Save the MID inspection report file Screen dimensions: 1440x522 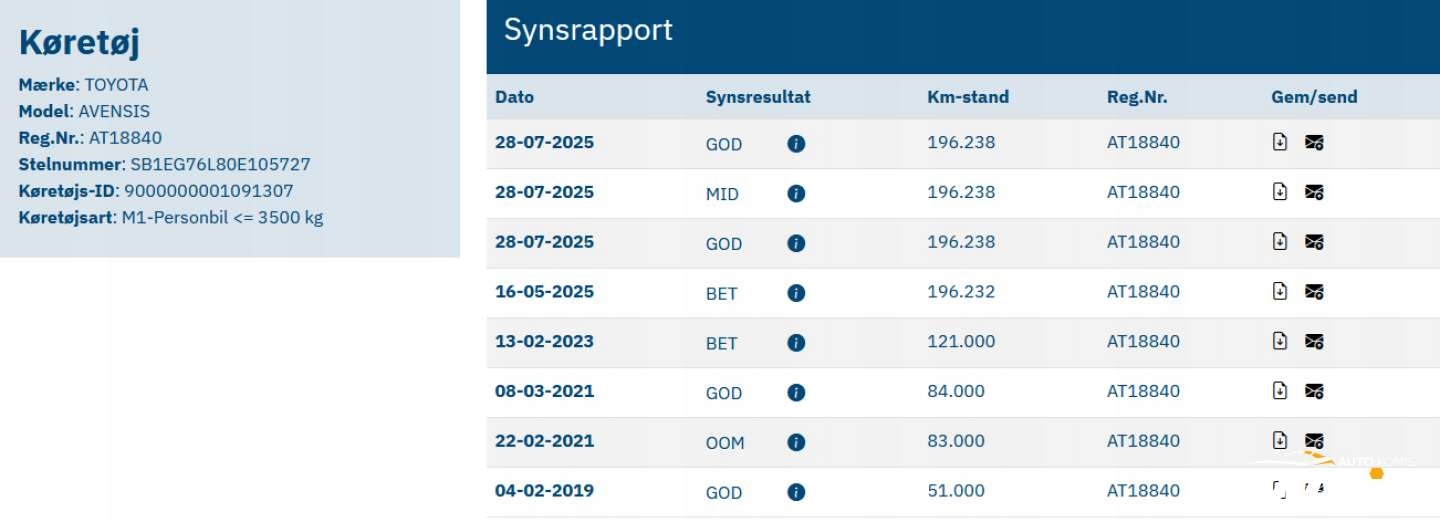pyautogui.click(x=1280, y=192)
